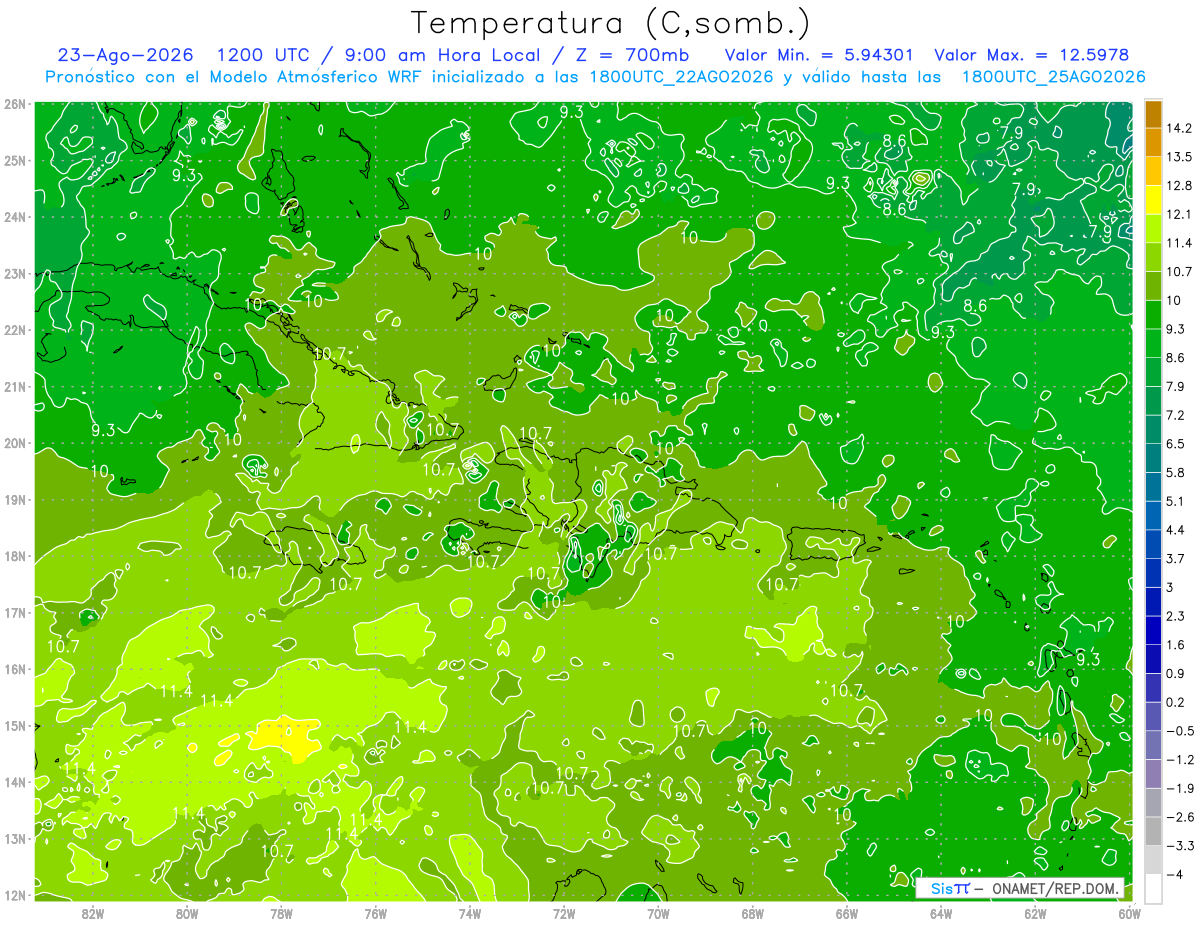This screenshot has width=1200, height=927.
Task: Click the "2.3" value on the color scale
Action: 1176,616
